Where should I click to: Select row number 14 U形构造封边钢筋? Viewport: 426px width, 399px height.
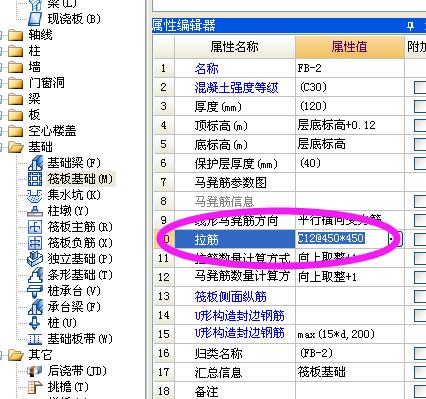click(164, 315)
